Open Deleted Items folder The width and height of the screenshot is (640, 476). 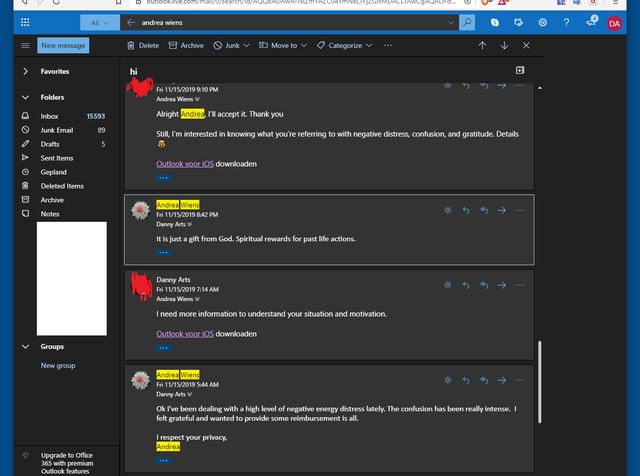pyautogui.click(x=63, y=186)
